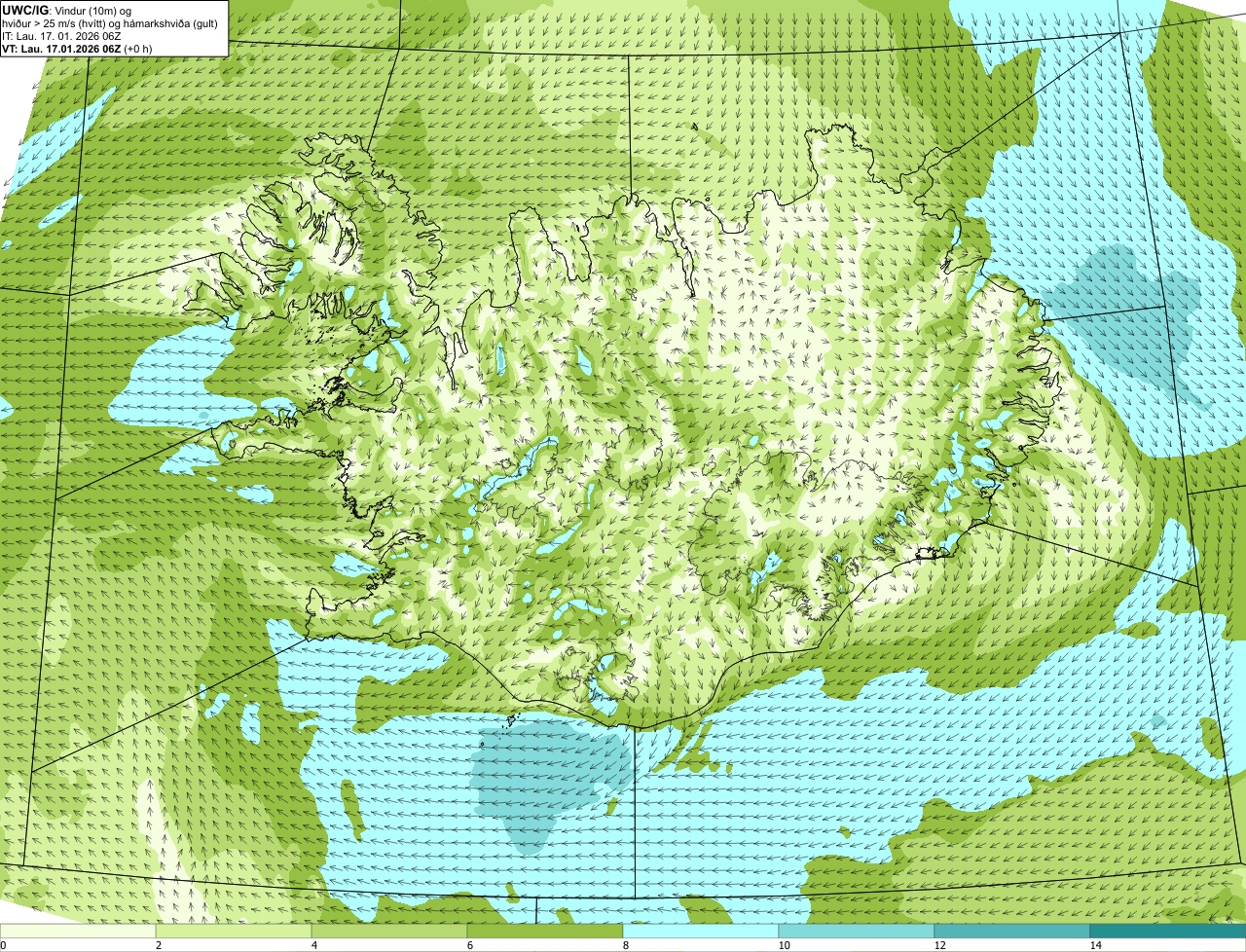Click the '4' label on the color scale

point(313,945)
